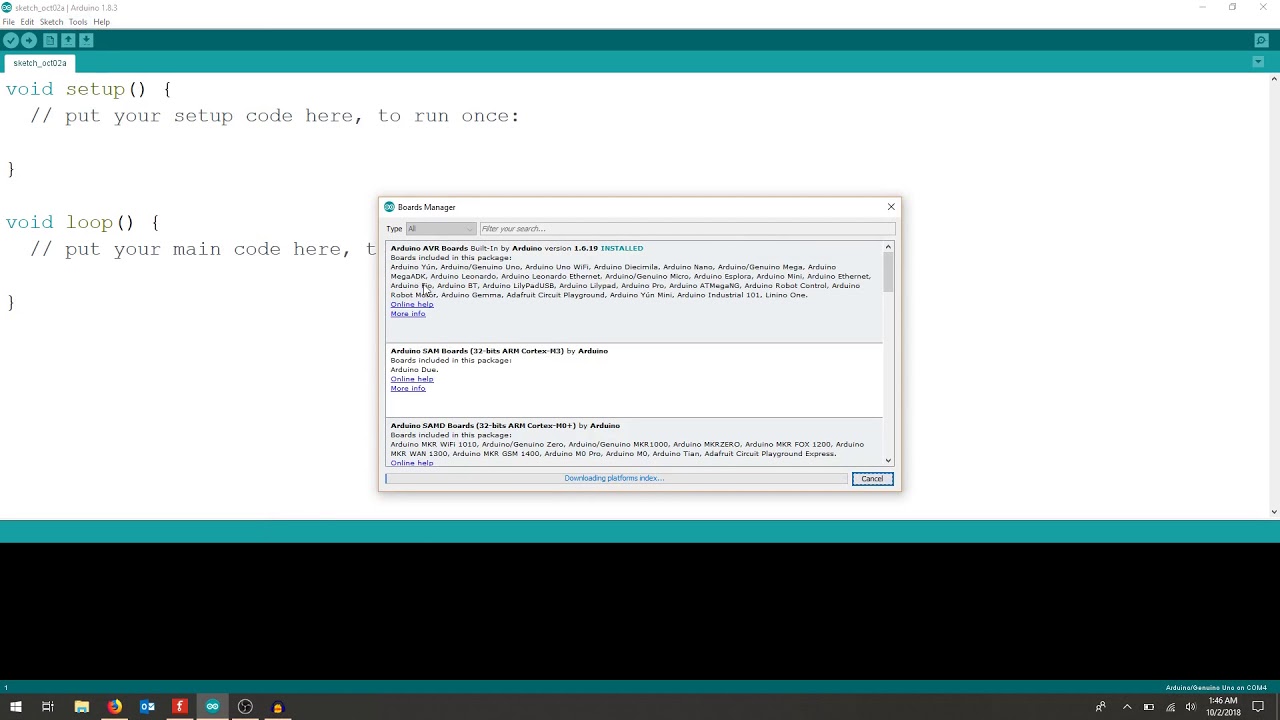Open the Sketch menu
The width and height of the screenshot is (1280, 720).
pos(51,22)
